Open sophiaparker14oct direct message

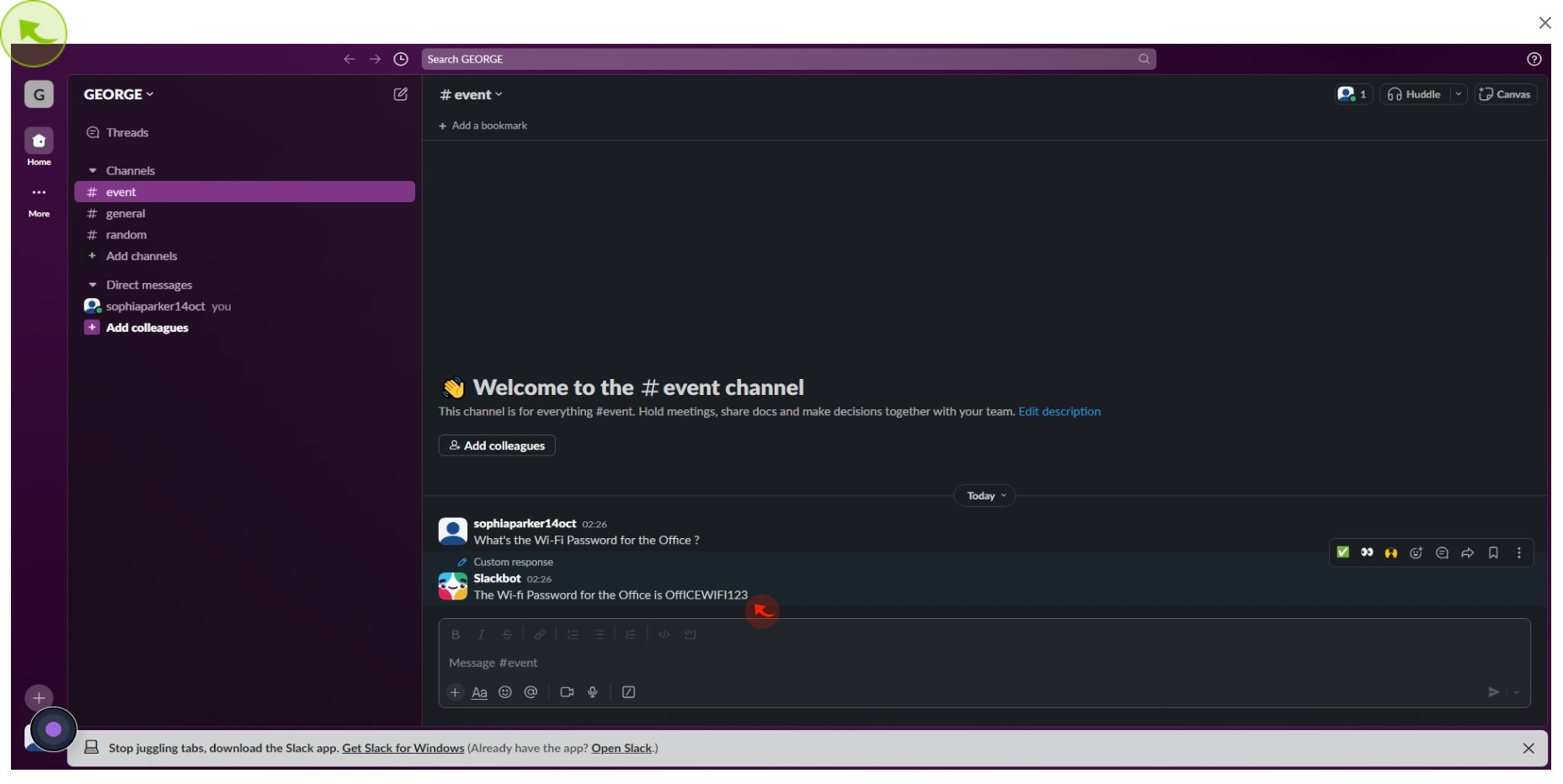[x=244, y=306]
